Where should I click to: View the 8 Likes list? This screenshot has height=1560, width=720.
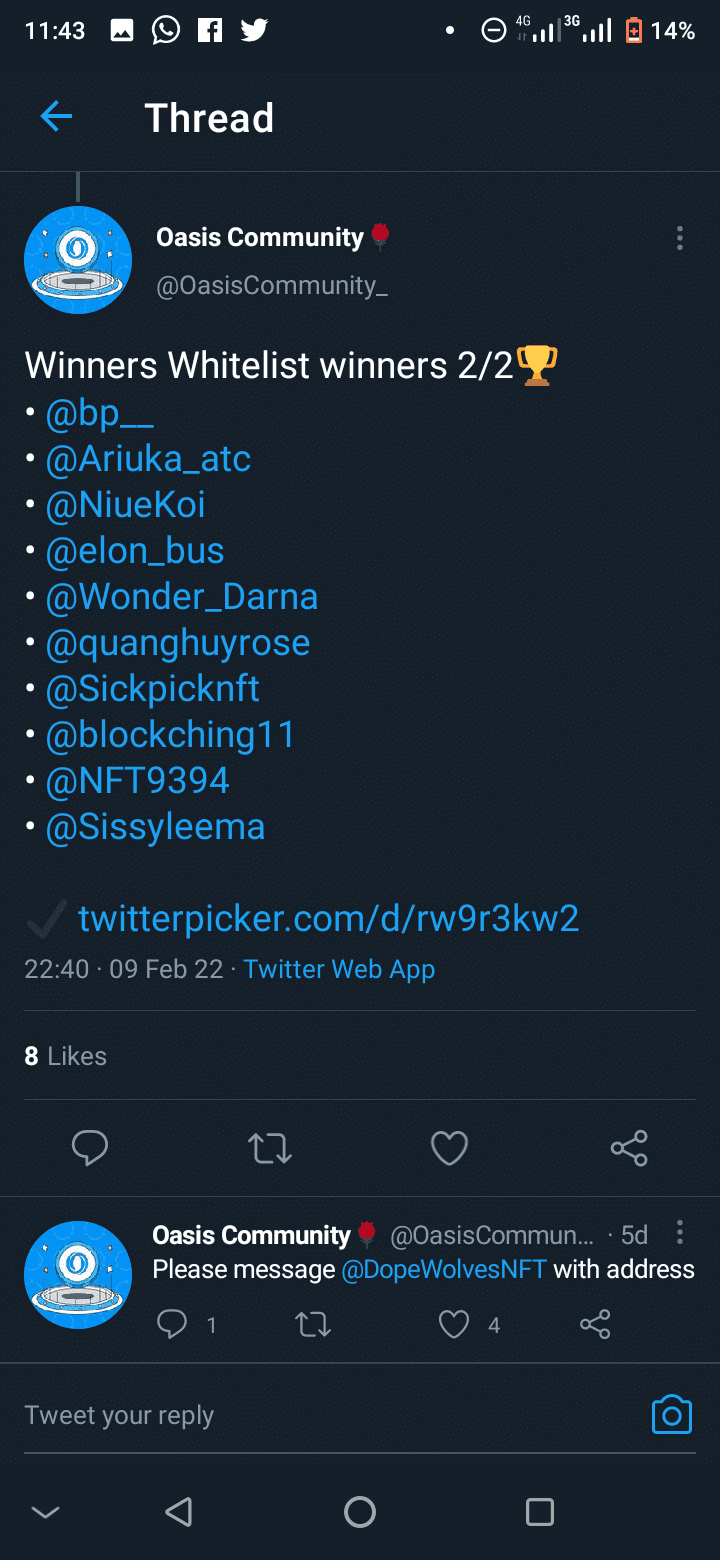click(65, 1056)
